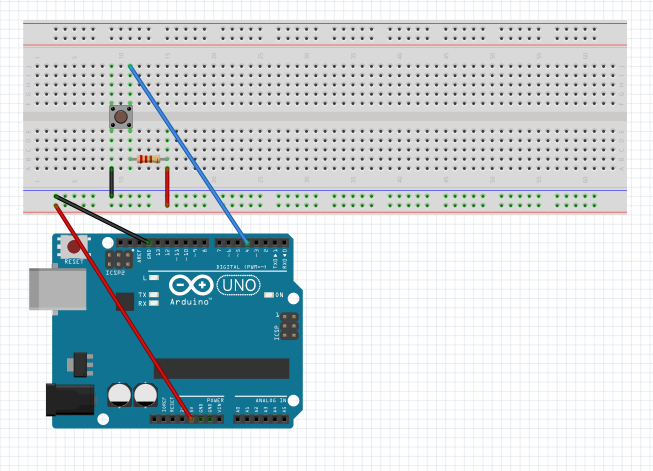This screenshot has height=471, width=653.
Task: Click the voltage regulator component
Action: pos(80,365)
